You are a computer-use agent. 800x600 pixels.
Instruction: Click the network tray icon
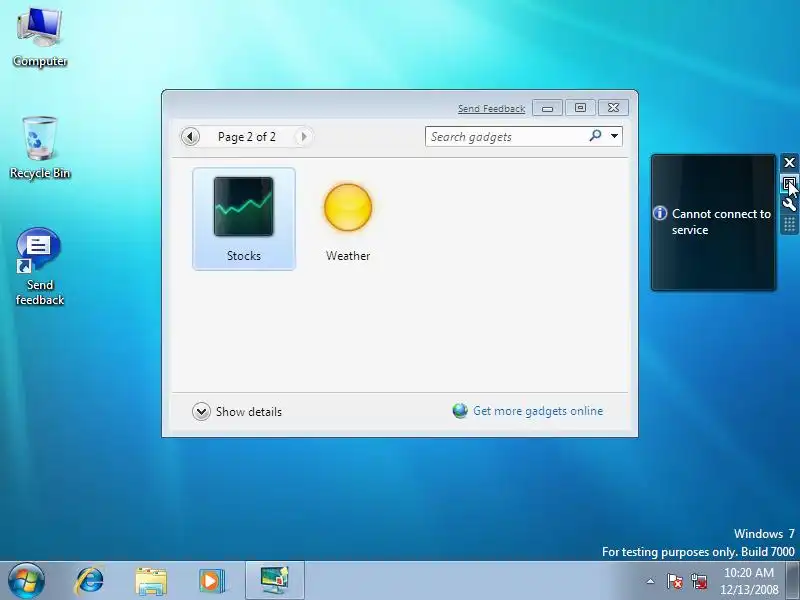pos(699,581)
